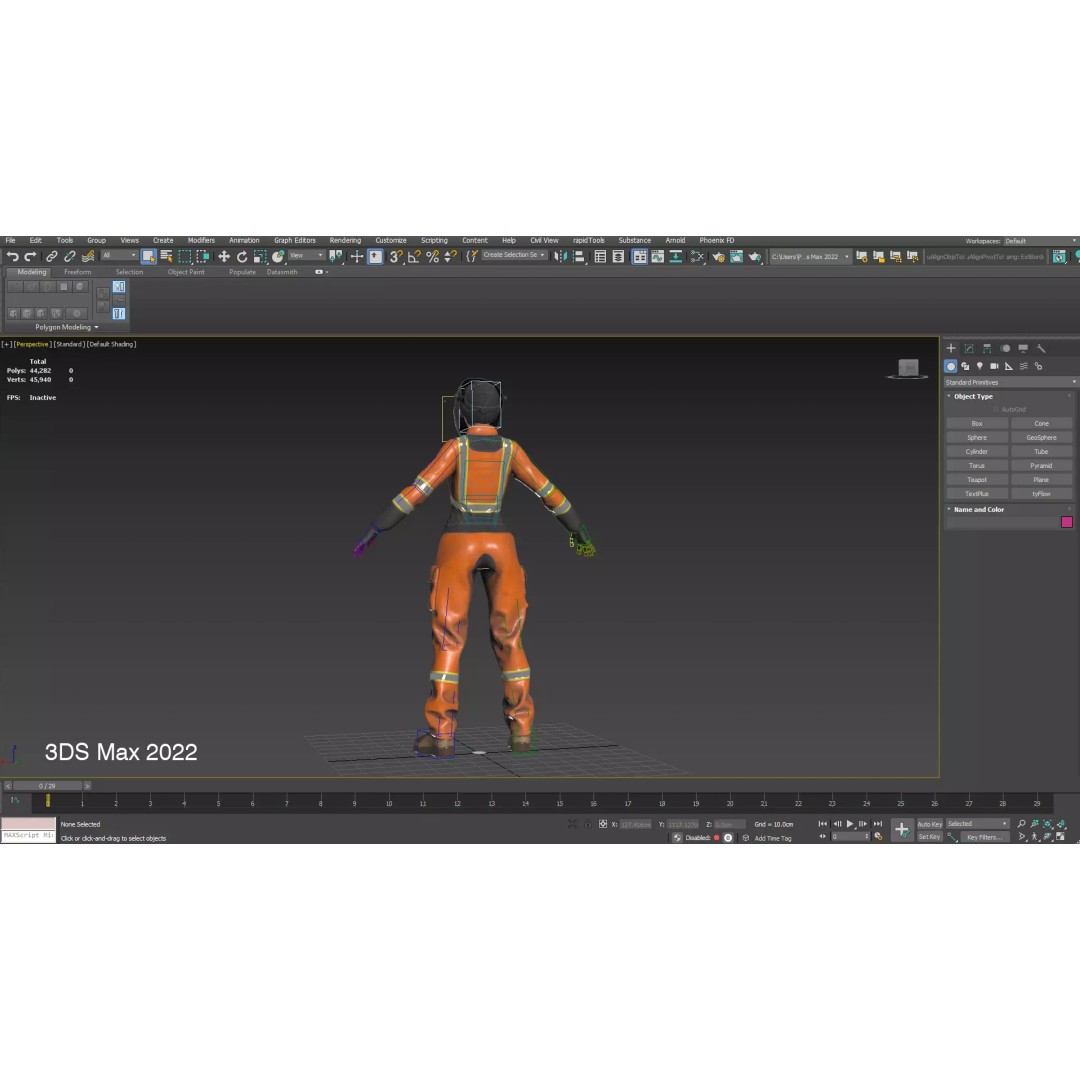Viewport: 1080px width, 1080px height.
Task: Click the Select and Place tool
Action: [278, 256]
